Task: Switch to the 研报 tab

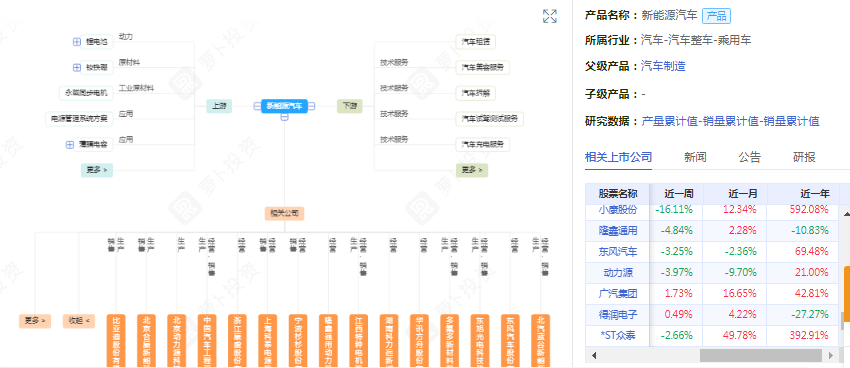Action: (x=804, y=157)
